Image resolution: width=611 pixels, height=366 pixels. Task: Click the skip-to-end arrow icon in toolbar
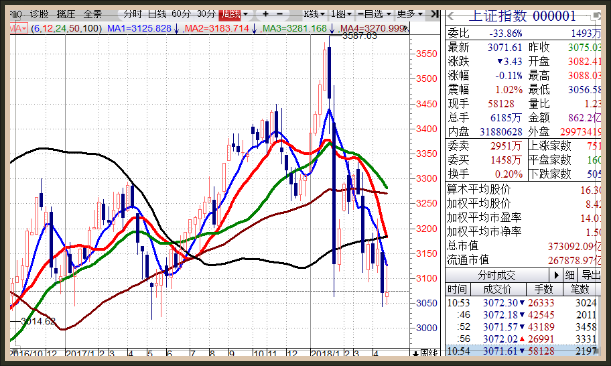click(x=434, y=14)
